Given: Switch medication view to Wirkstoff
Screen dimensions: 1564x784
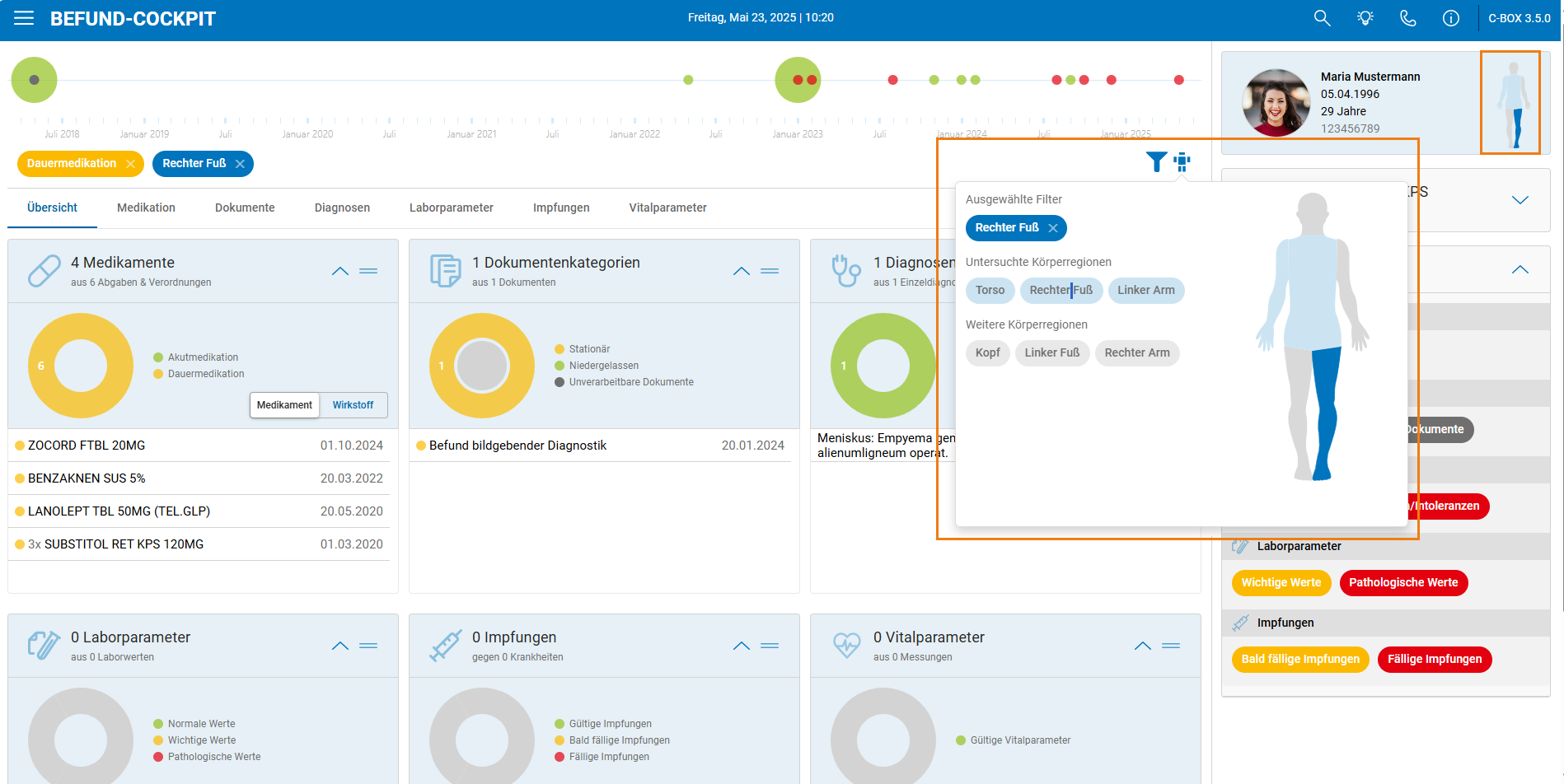Looking at the screenshot, I should point(353,405).
